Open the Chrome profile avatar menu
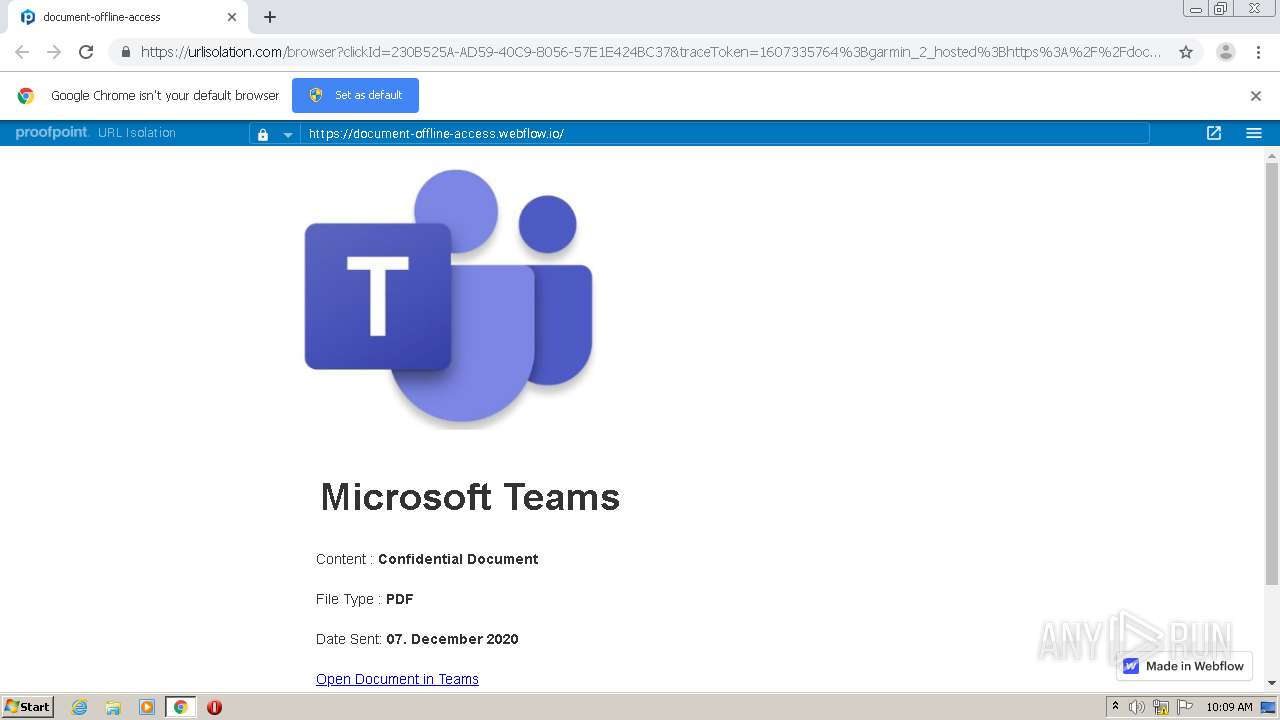1280x720 pixels. pyautogui.click(x=1225, y=52)
